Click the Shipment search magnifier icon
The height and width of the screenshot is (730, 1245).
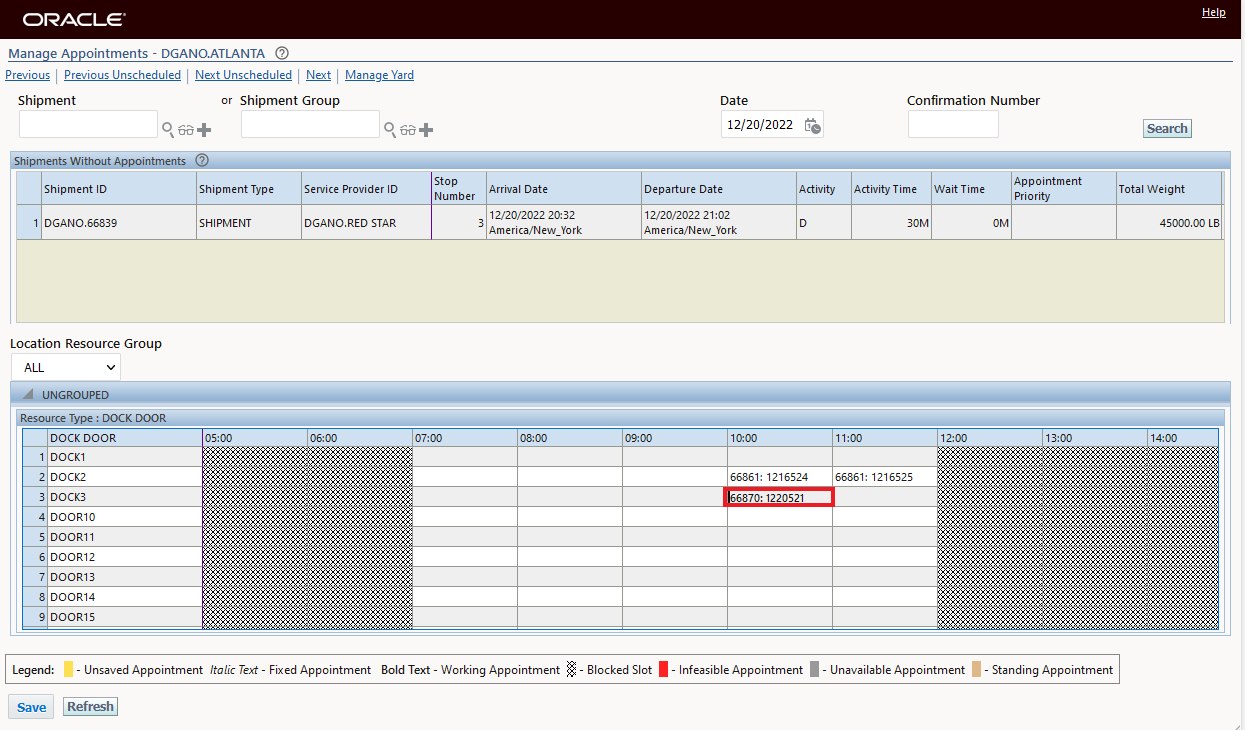coord(168,129)
